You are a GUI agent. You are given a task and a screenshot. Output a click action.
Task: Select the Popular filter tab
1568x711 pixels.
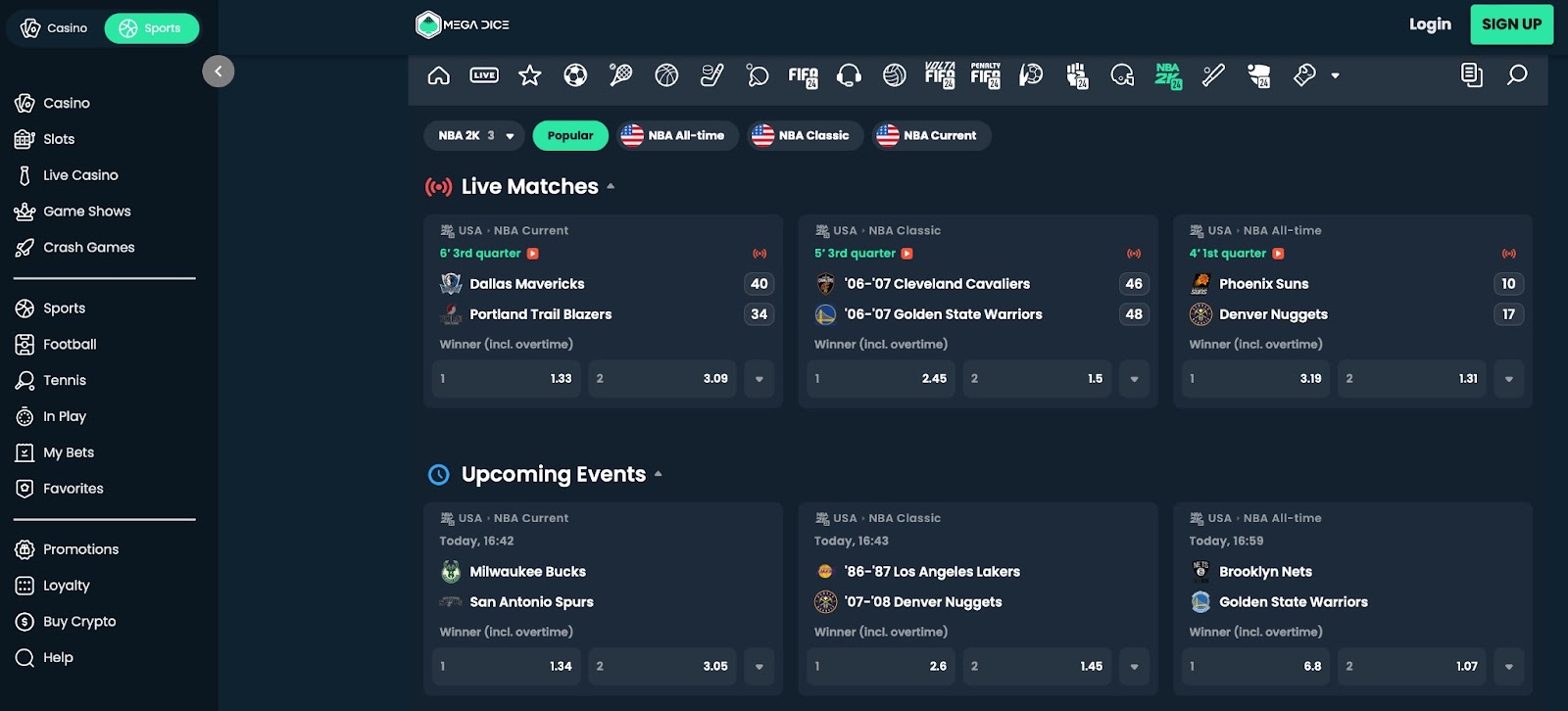[x=570, y=136]
